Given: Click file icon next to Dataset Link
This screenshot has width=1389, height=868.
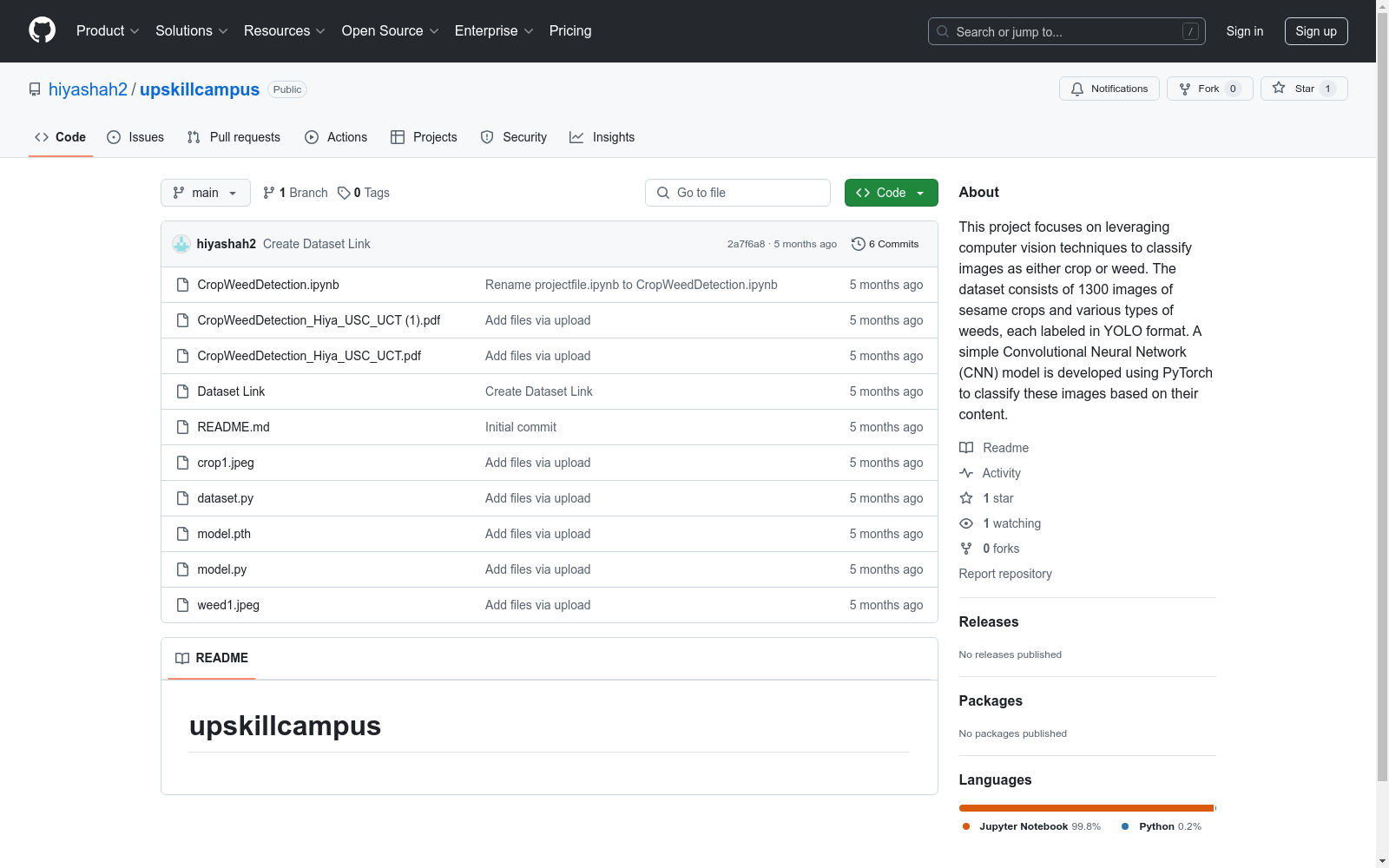Looking at the screenshot, I should [x=182, y=391].
